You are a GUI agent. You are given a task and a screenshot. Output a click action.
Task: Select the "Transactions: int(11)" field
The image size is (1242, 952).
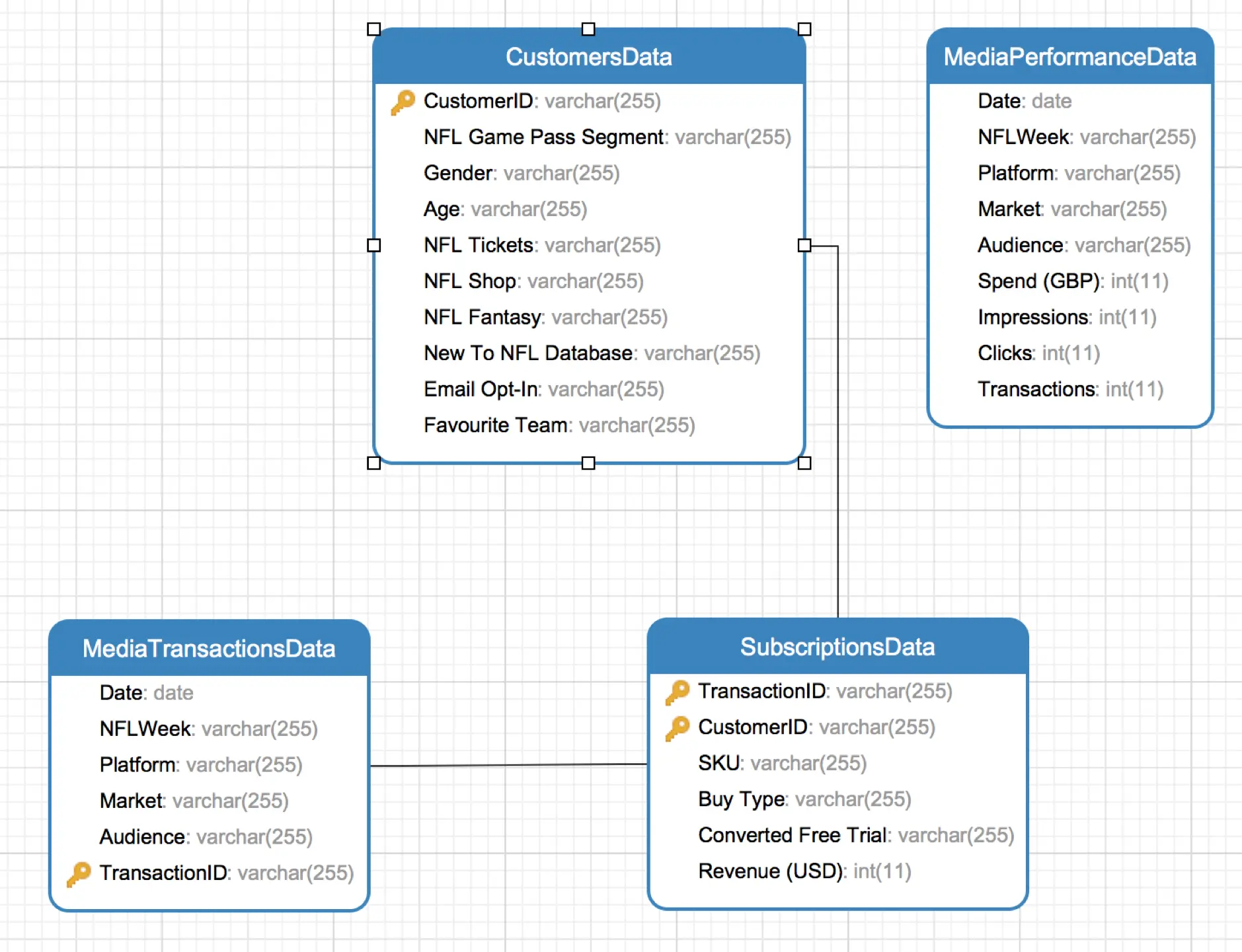pos(1071,389)
